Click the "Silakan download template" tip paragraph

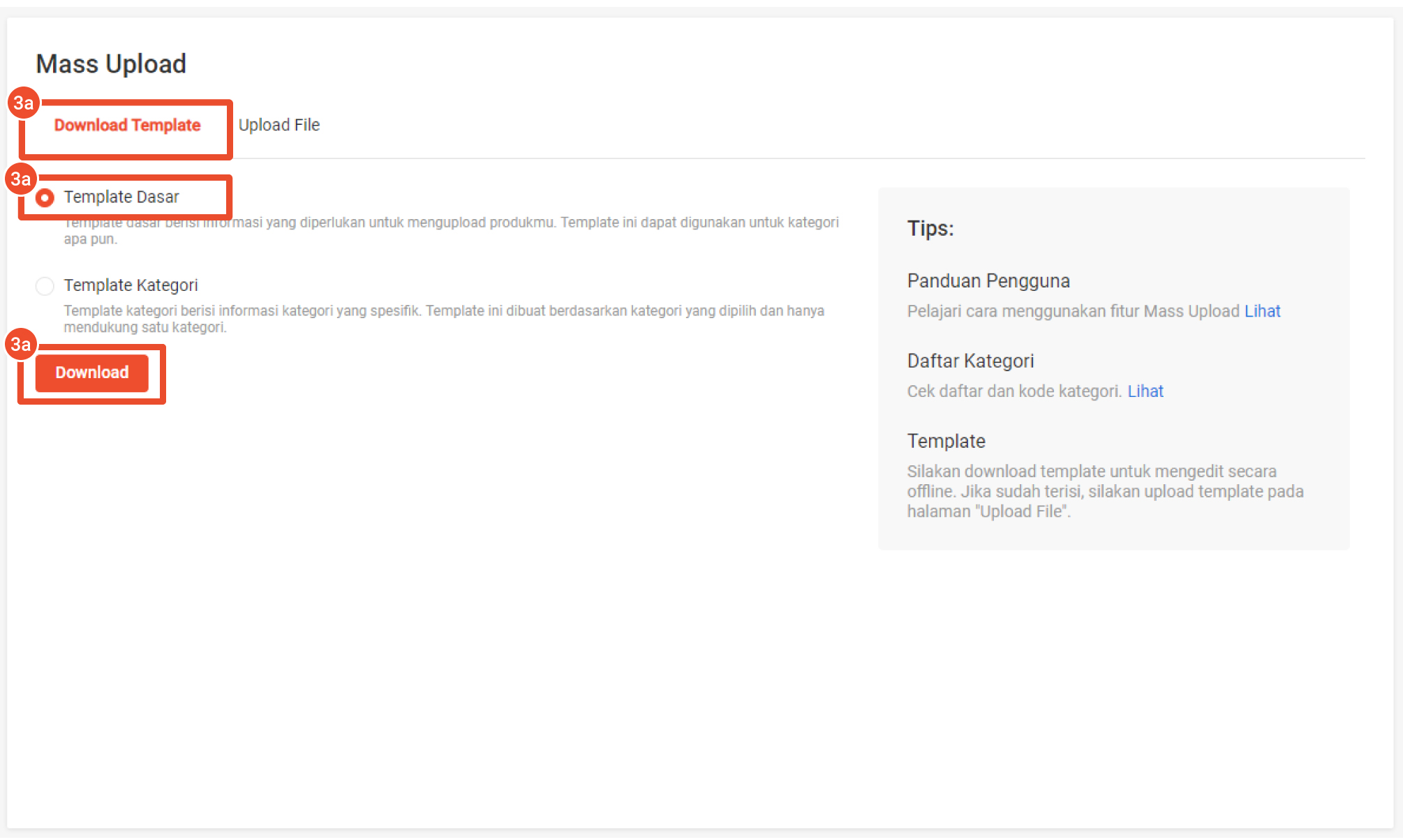[1105, 491]
